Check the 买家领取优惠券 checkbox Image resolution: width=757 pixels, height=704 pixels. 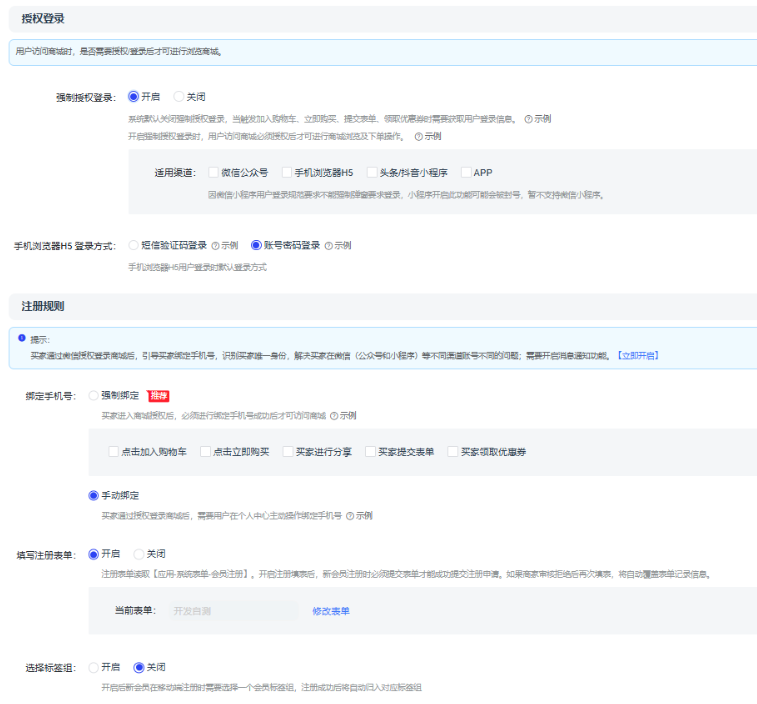coord(452,452)
